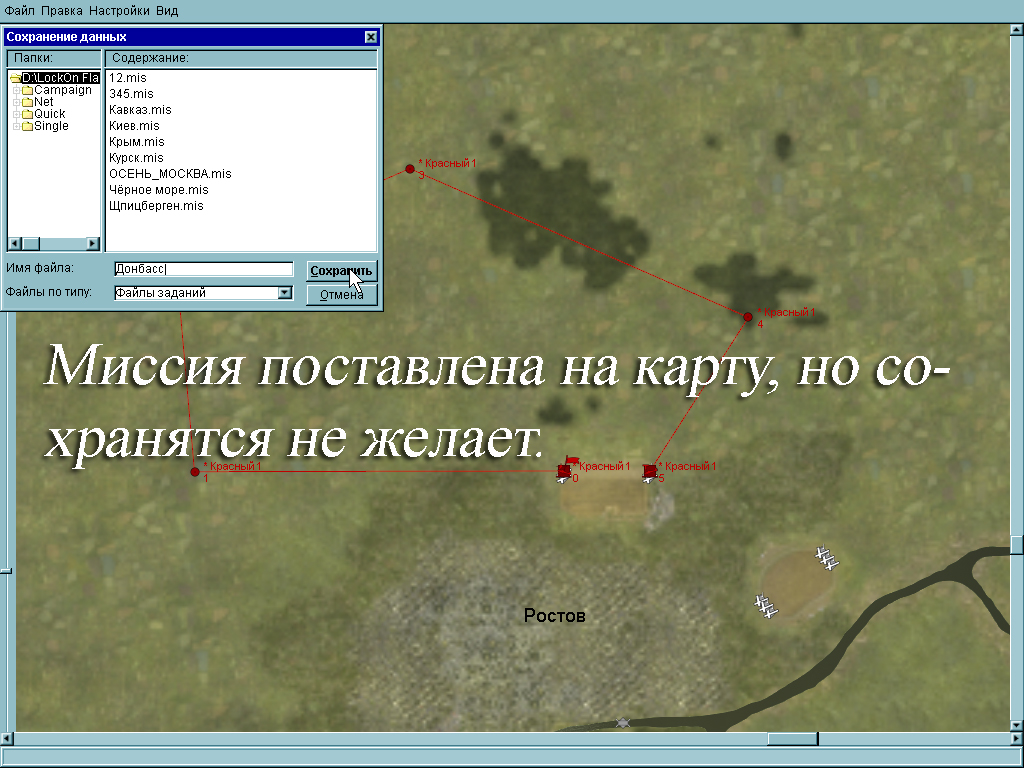Image resolution: width=1024 pixels, height=768 pixels.
Task: Select file Кавказ.mis
Action: coord(140,110)
